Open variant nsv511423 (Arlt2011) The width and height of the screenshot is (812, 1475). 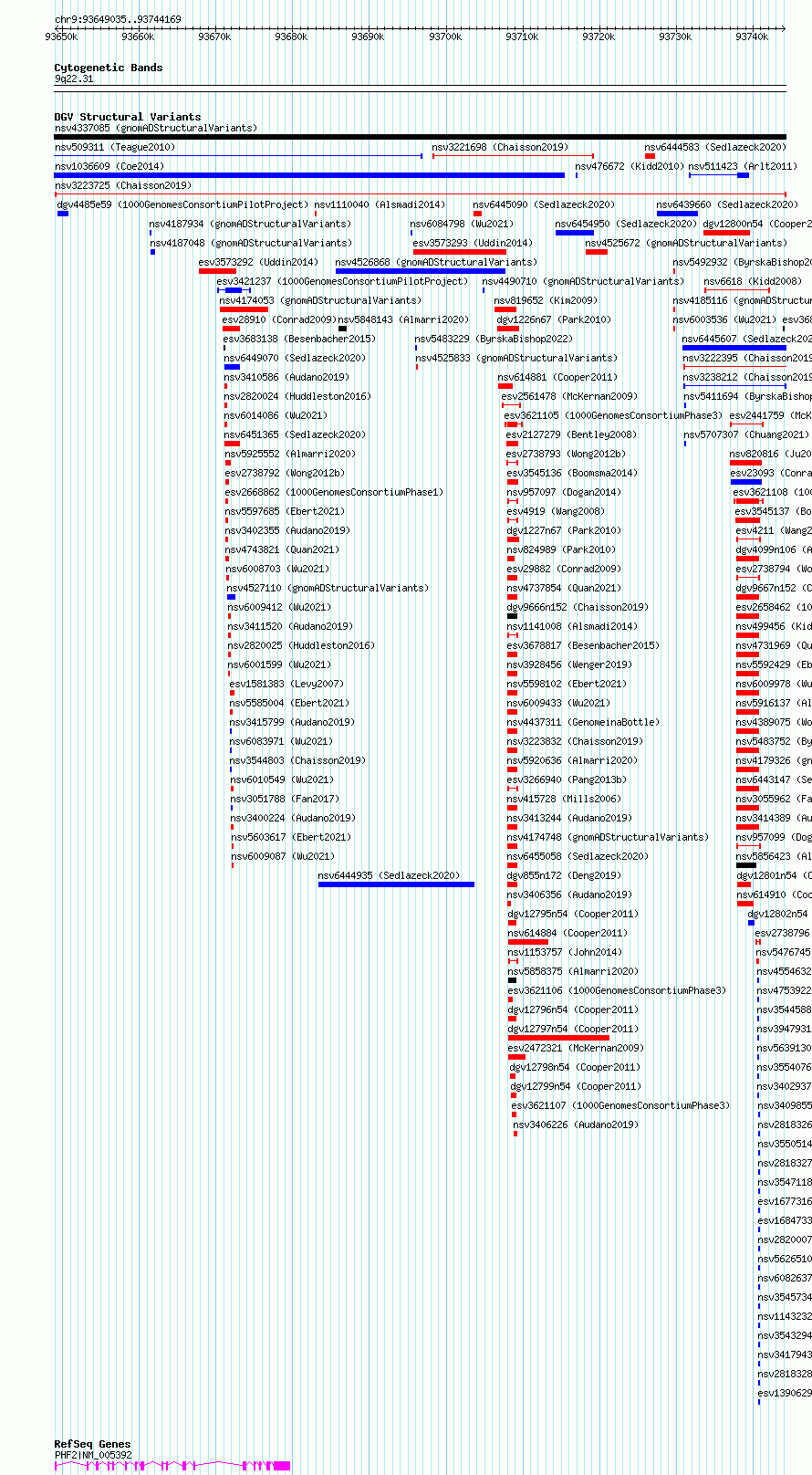[x=743, y=166]
